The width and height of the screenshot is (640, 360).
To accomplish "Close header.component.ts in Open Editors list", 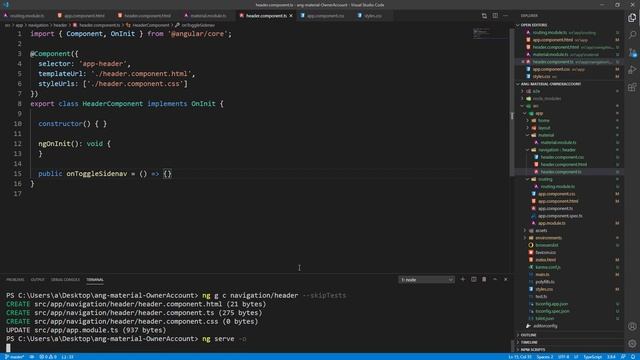I will coord(523,62).
